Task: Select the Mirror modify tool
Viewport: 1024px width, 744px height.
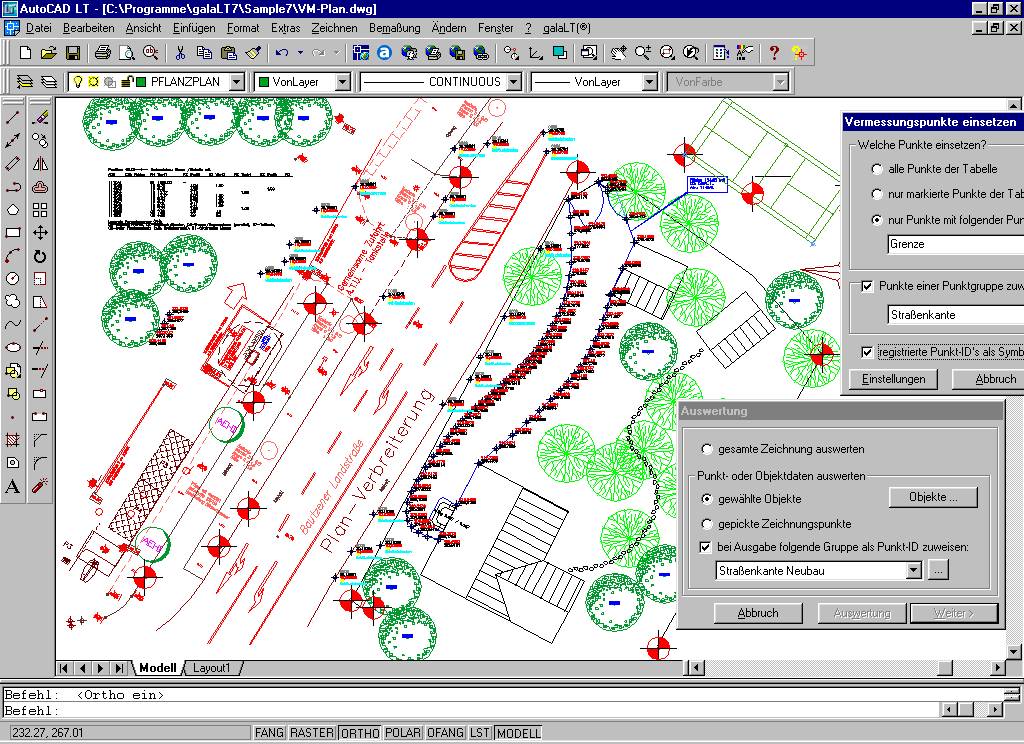Action: (40, 163)
